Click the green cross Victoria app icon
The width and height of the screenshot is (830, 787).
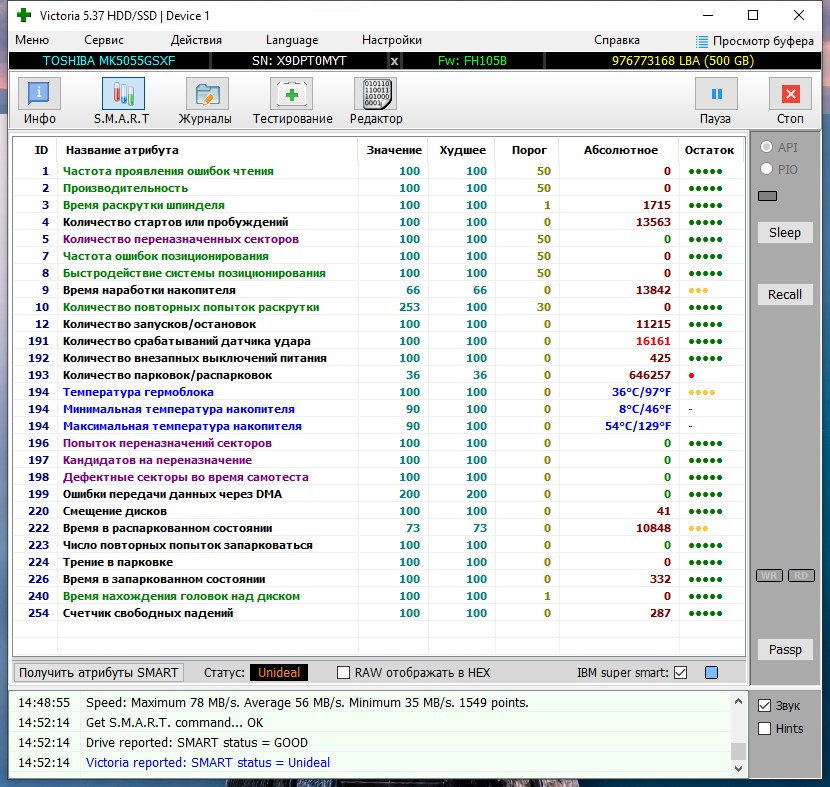click(x=24, y=15)
